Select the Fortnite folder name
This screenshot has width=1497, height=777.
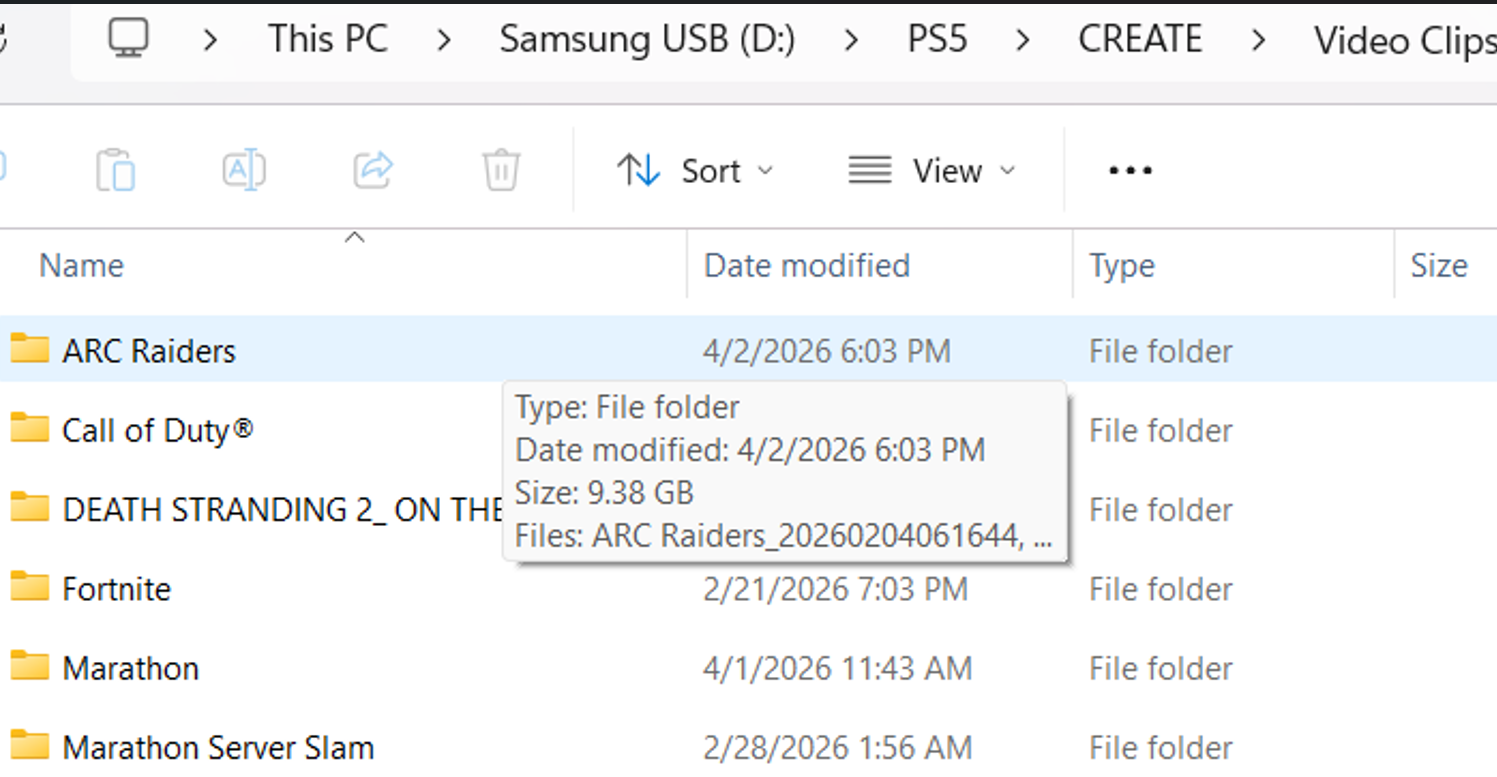coord(116,589)
